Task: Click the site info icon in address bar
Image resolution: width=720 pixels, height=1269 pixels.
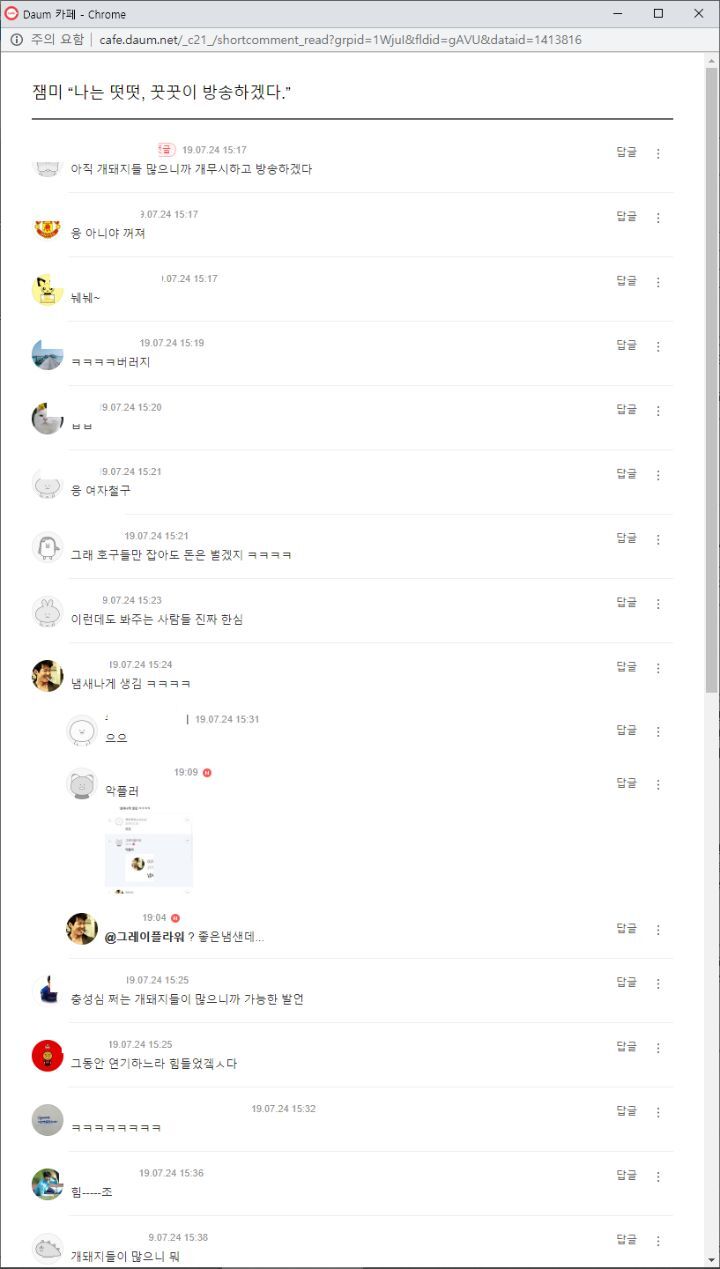Action: [16, 40]
